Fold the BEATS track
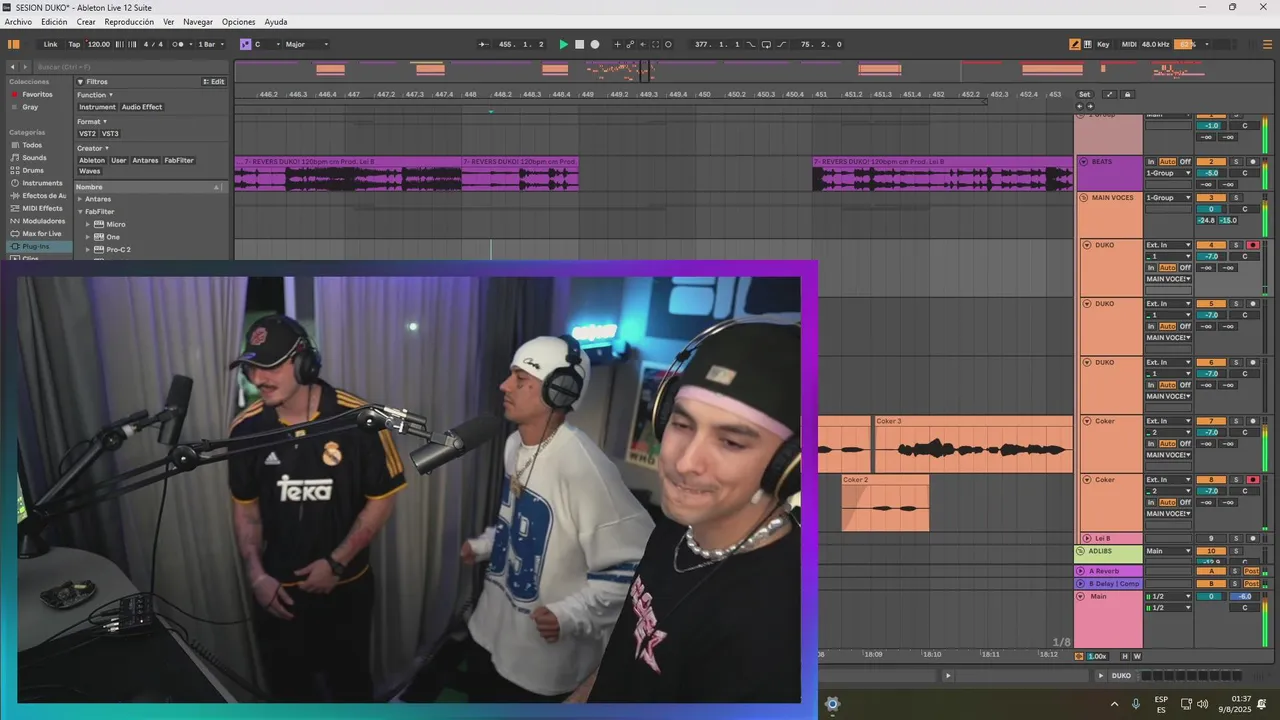The image size is (1280, 720). tap(1083, 161)
